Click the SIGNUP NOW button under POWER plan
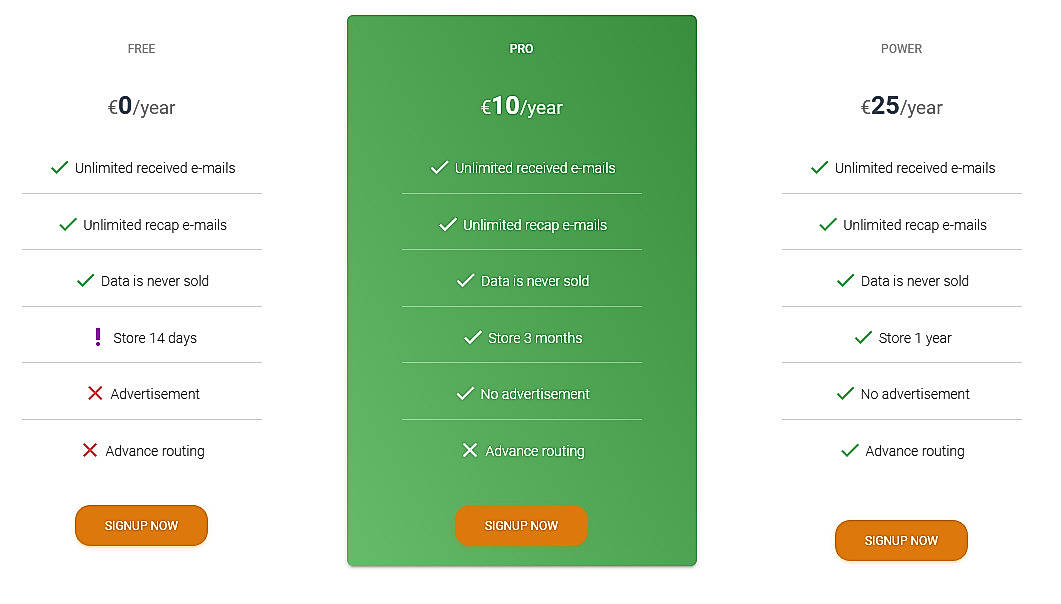Image resolution: width=1061 pixels, height=604 pixels. coord(901,540)
